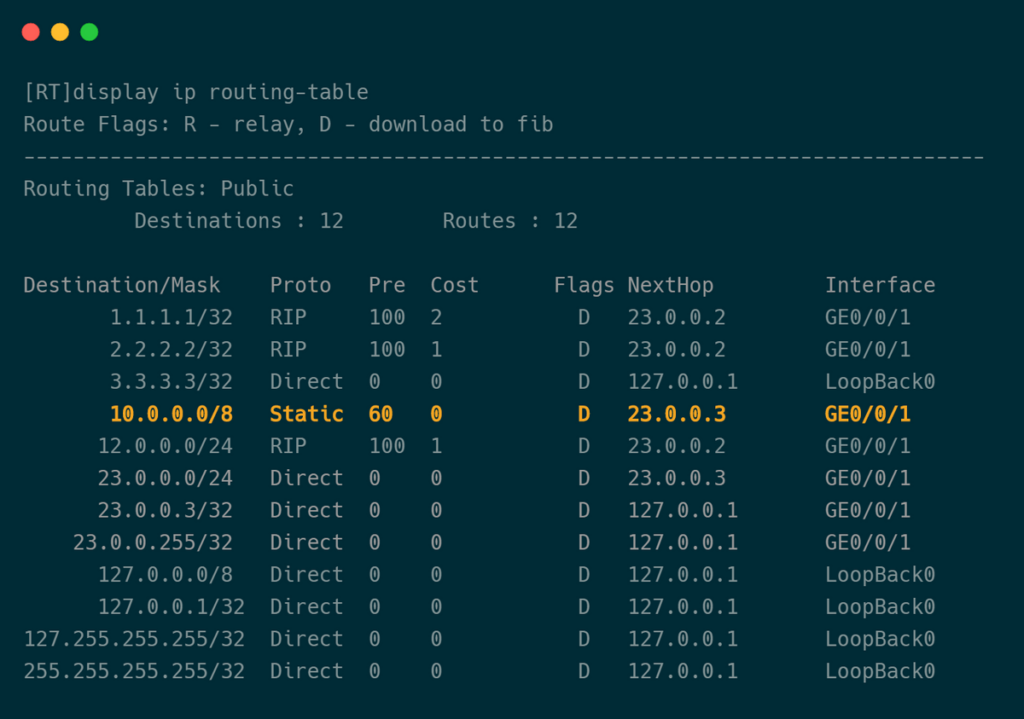
Task: Select the highlighted 10.0.0.0/8 destination
Action: tap(171, 414)
